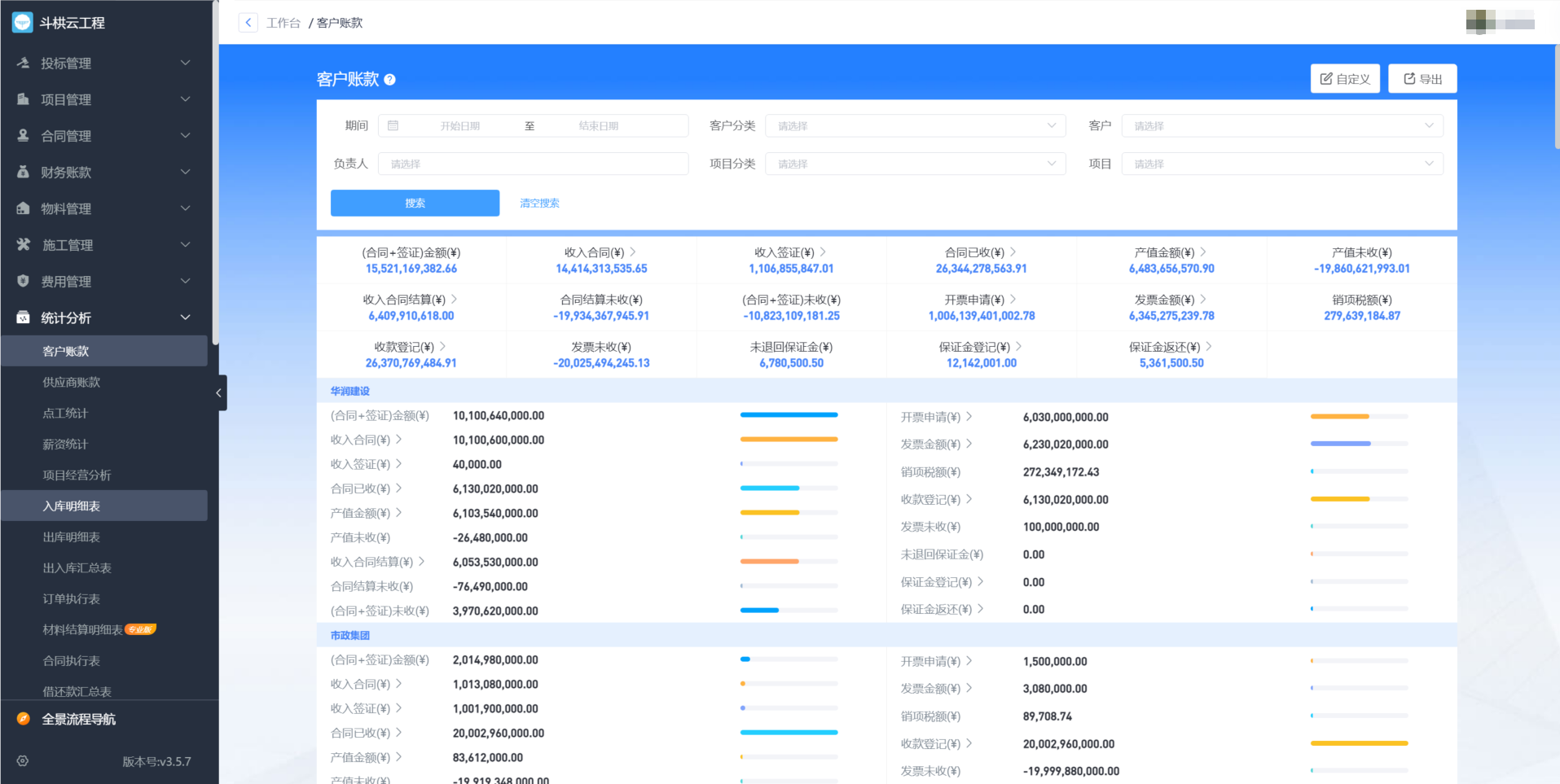Image resolution: width=1560 pixels, height=784 pixels.
Task: Click the 全景流程导航 compass icon
Action: click(x=24, y=719)
